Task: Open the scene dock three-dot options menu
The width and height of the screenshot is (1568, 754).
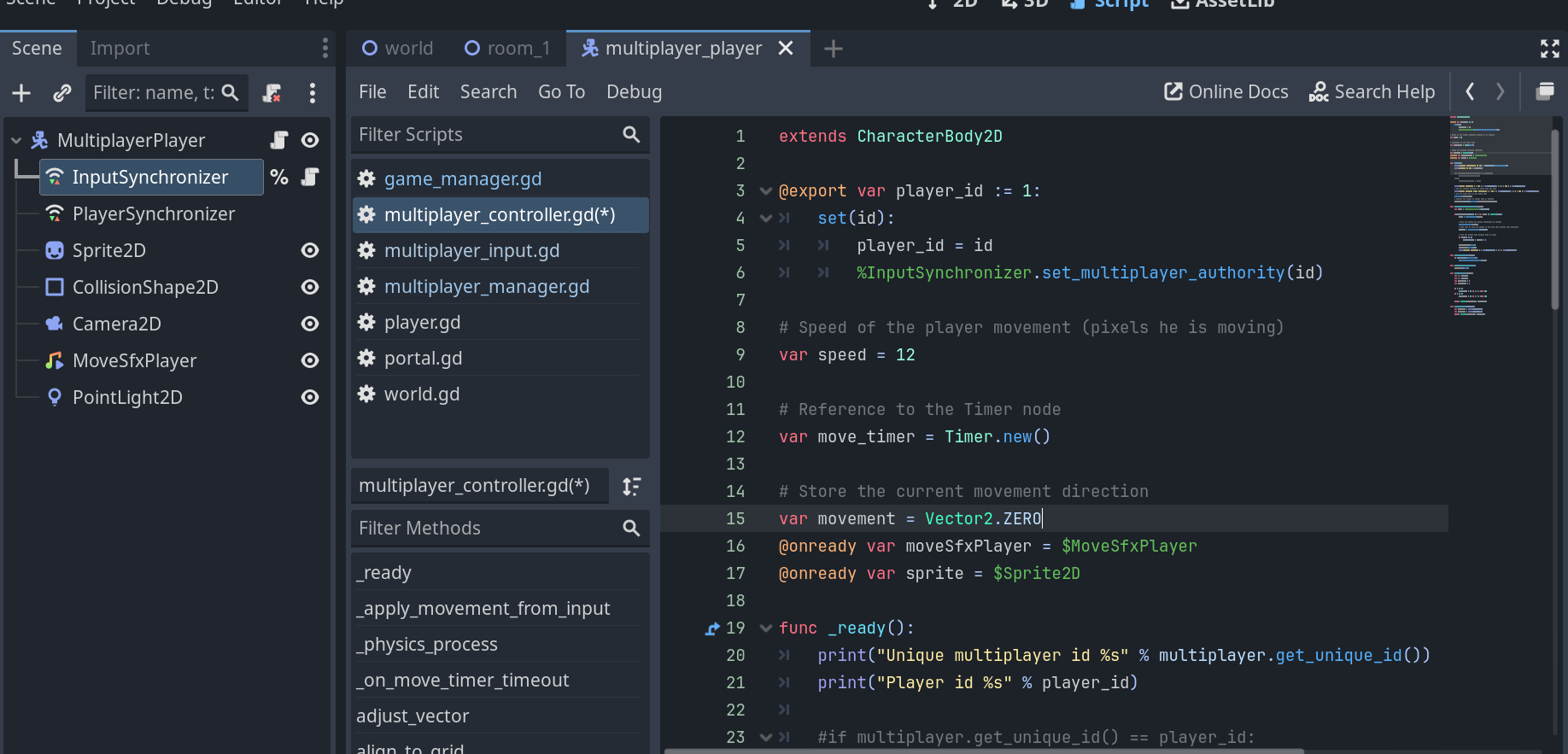Action: click(x=325, y=49)
